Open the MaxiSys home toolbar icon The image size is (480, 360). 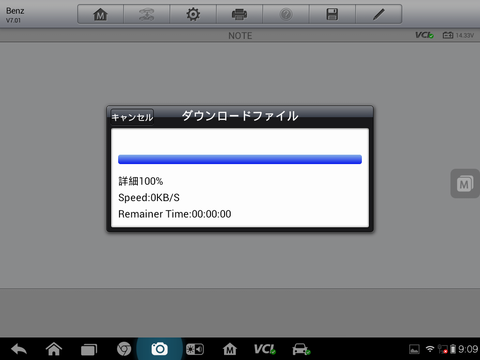coord(100,14)
